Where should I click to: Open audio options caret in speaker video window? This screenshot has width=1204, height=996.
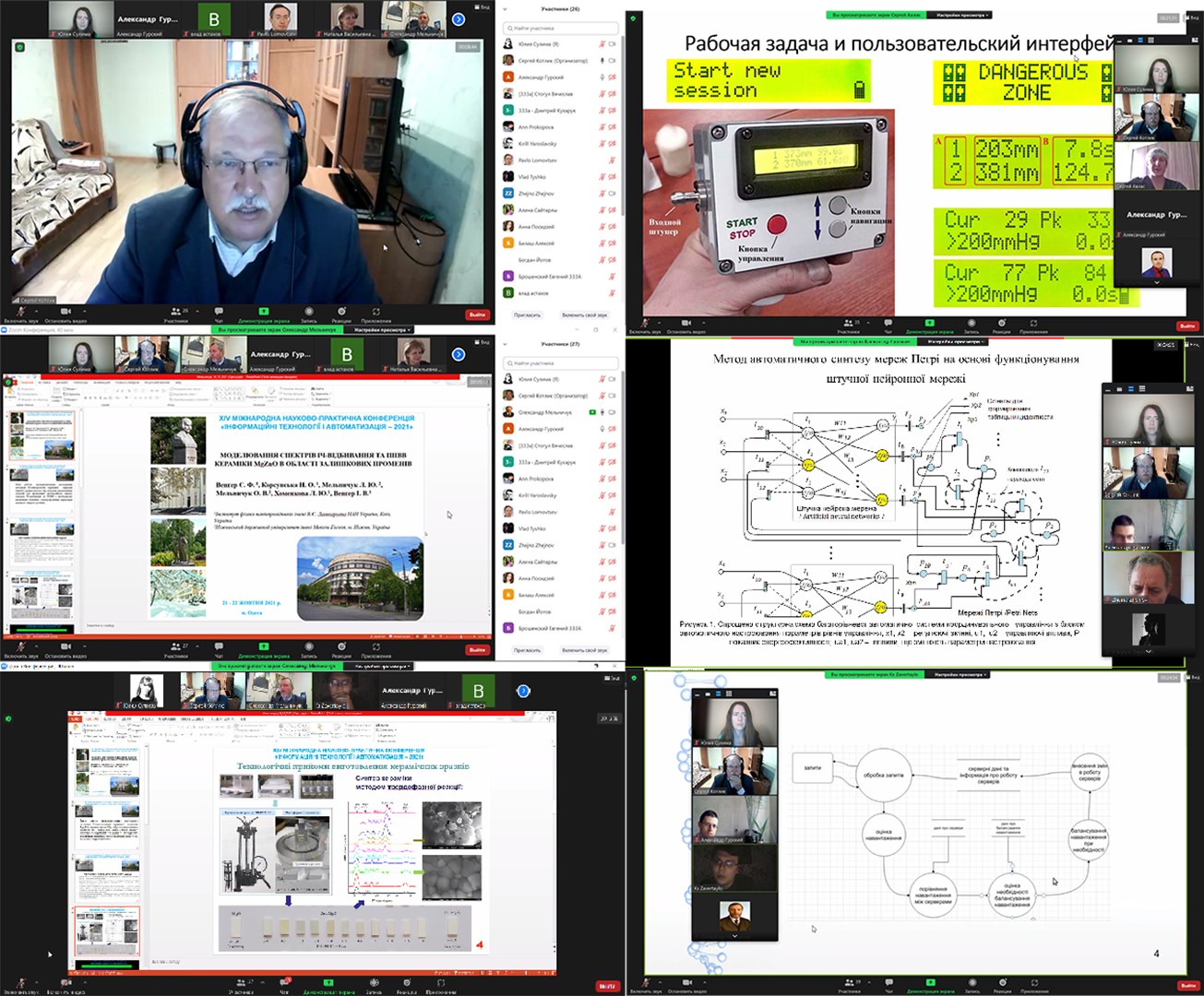[x=36, y=310]
